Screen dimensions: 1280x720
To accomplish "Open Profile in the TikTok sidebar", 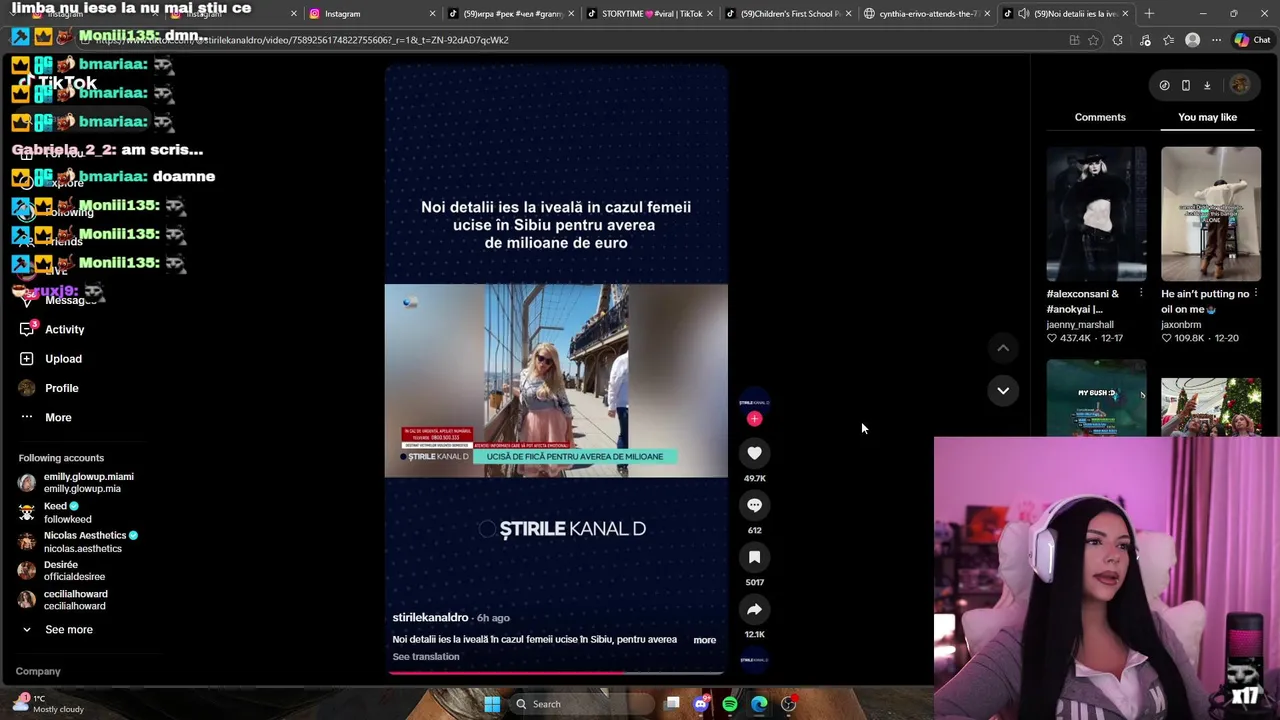I will coord(49,388).
